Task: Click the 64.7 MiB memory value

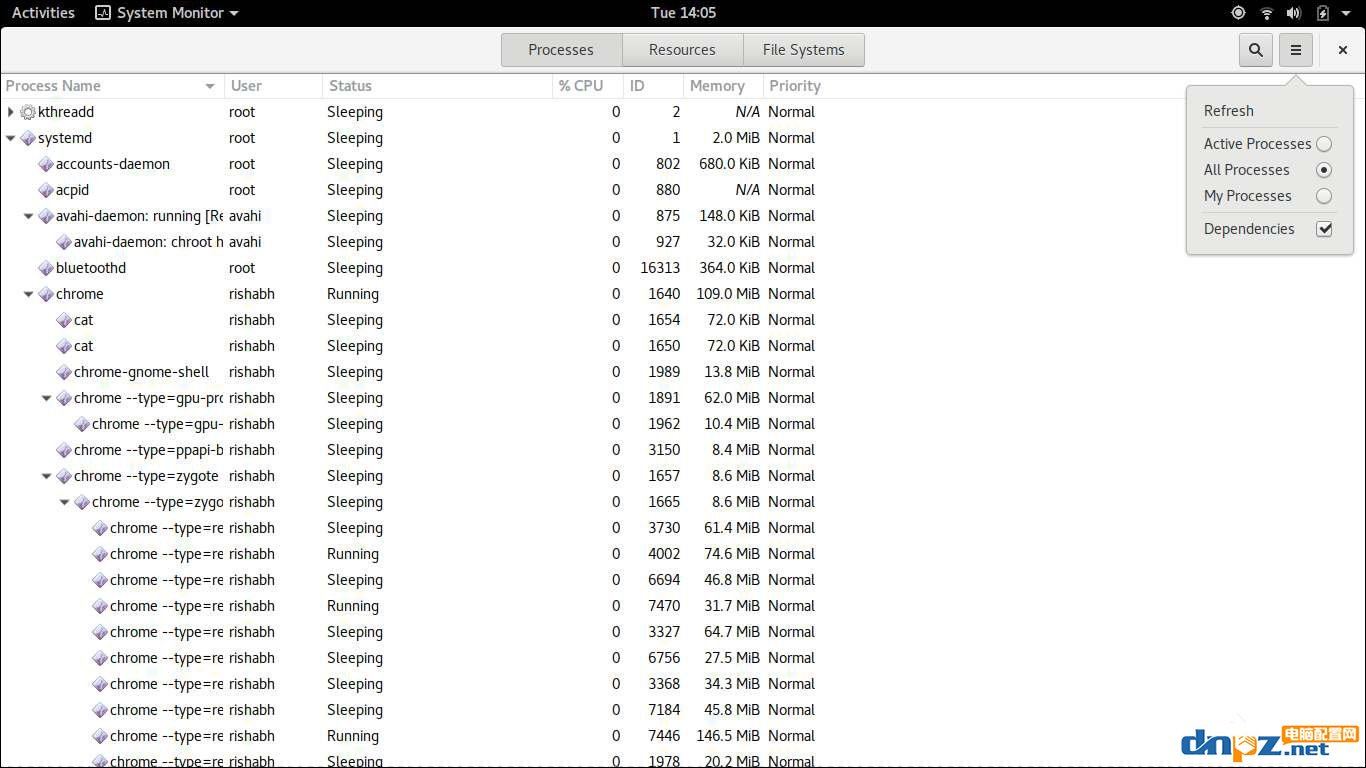Action: (x=732, y=632)
